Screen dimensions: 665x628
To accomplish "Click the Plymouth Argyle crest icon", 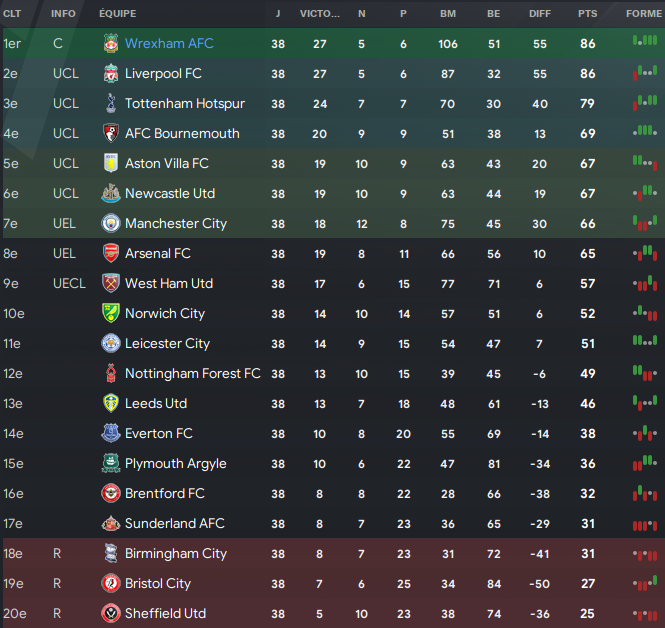I will point(111,463).
